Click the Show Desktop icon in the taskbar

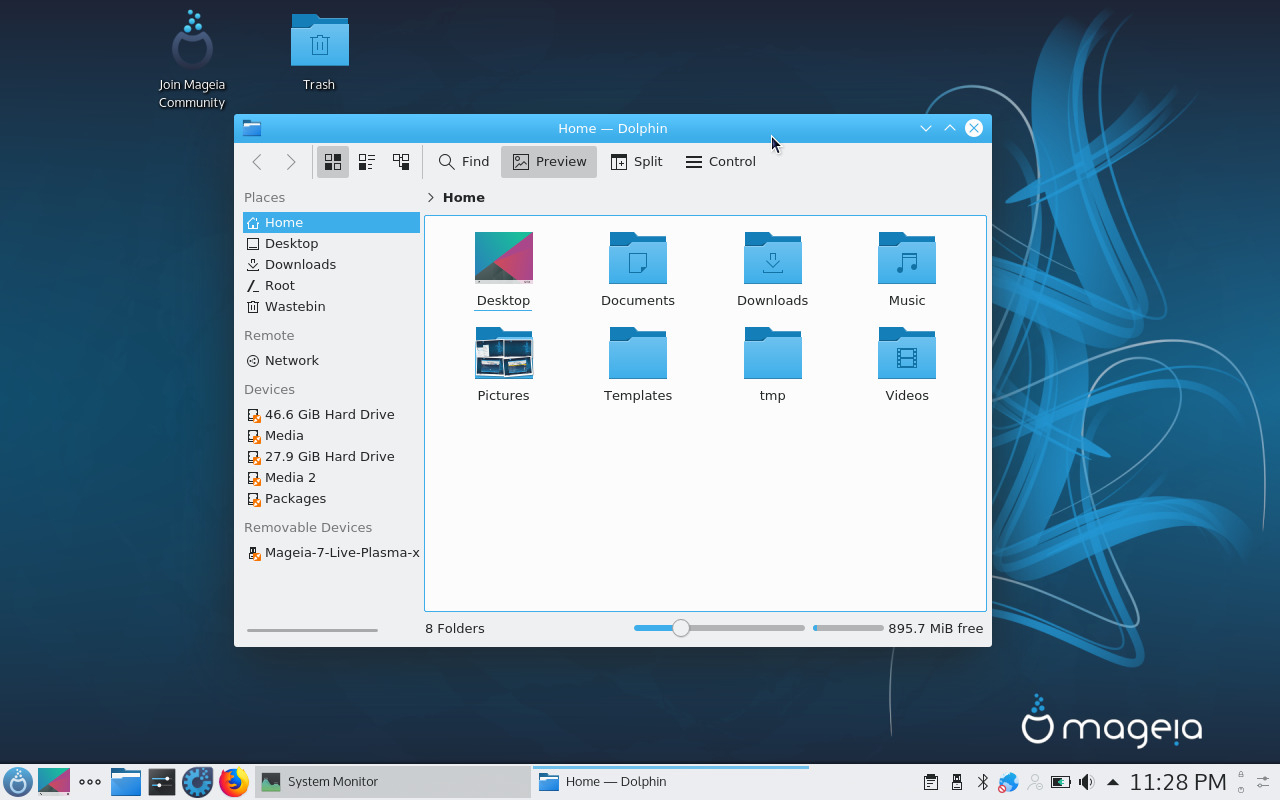54,782
